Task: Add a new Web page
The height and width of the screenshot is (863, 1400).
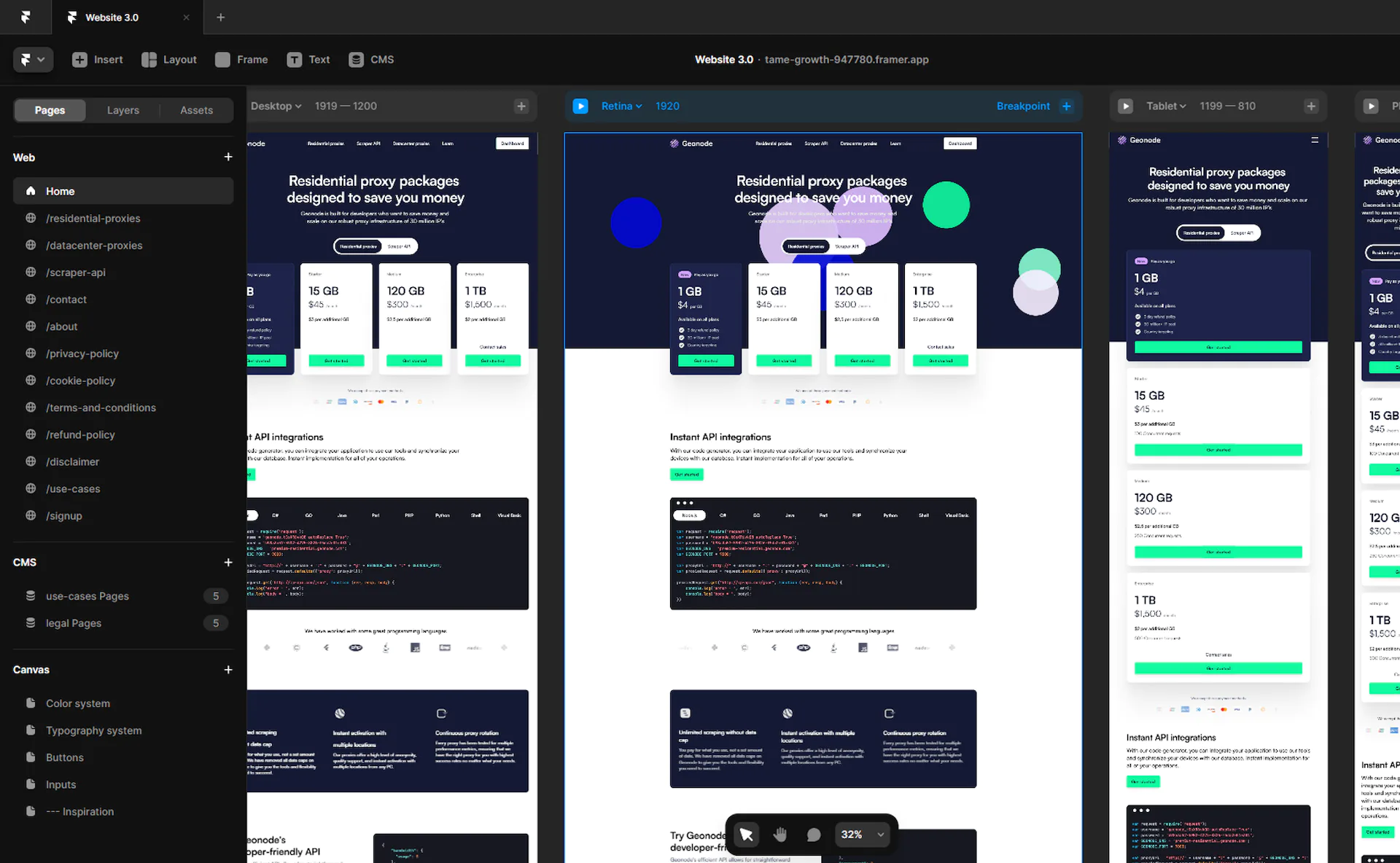Action: click(227, 157)
